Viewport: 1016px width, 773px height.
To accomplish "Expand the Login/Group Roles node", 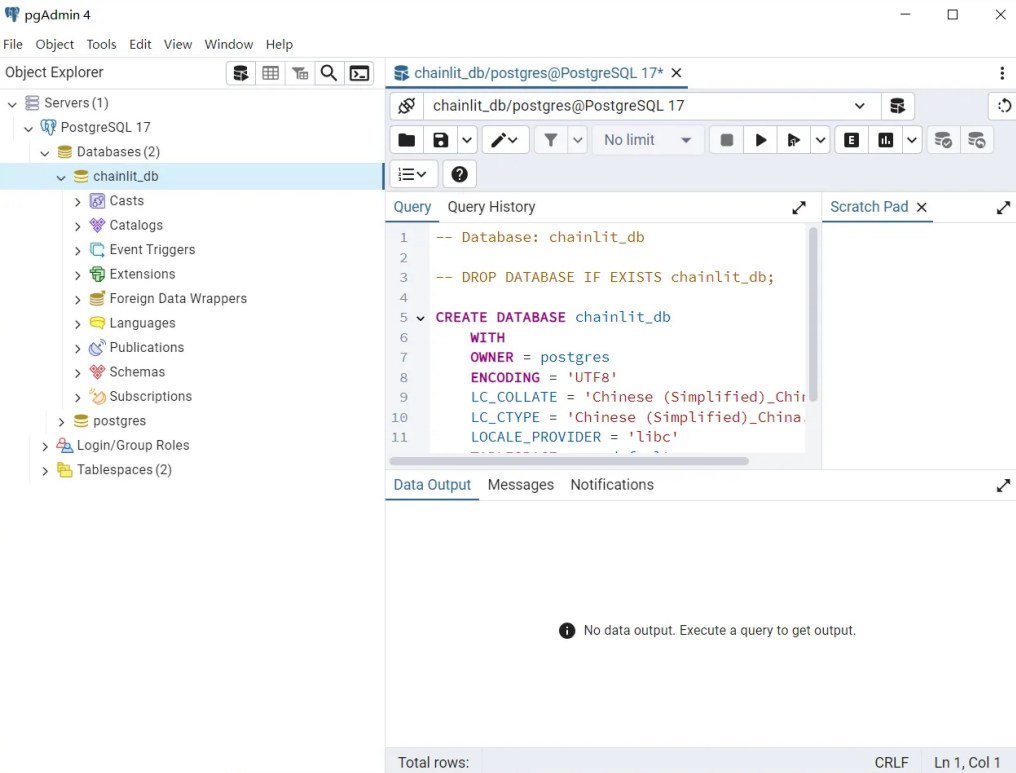I will point(45,446).
